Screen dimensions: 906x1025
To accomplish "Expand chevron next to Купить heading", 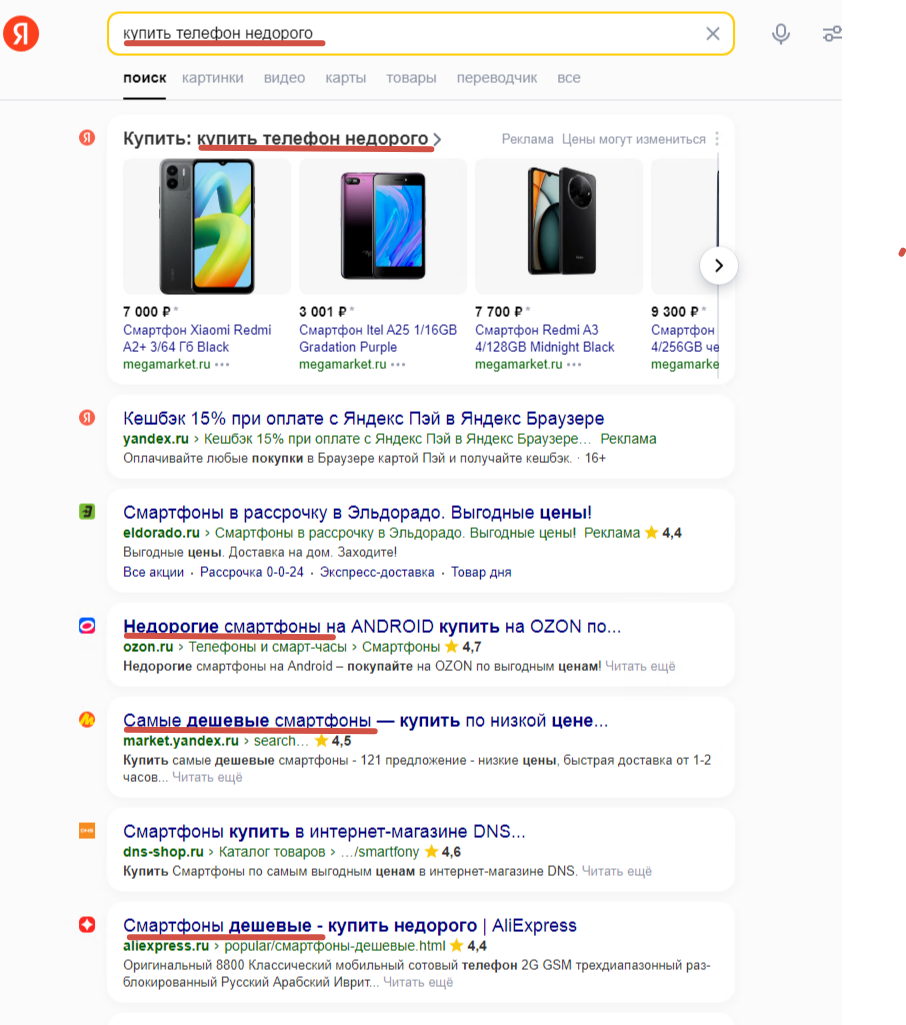I will pos(437,139).
